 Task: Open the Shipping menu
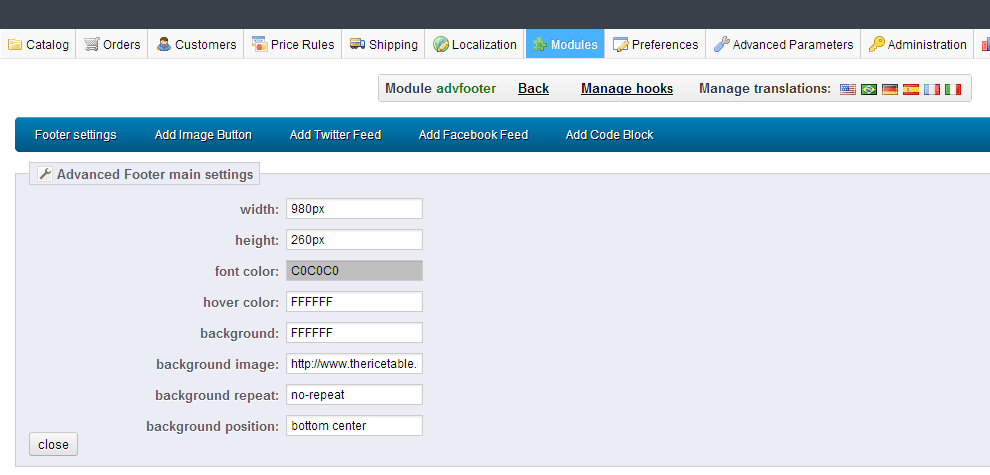[383, 44]
